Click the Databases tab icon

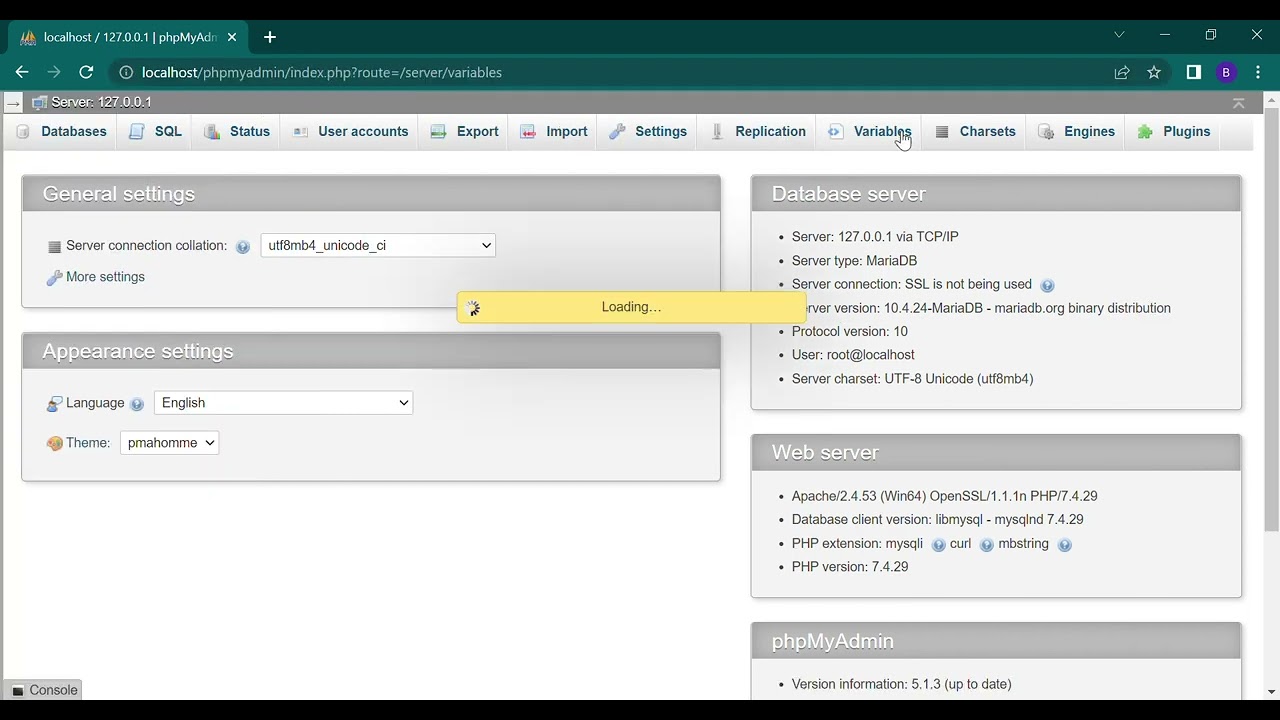point(23,132)
